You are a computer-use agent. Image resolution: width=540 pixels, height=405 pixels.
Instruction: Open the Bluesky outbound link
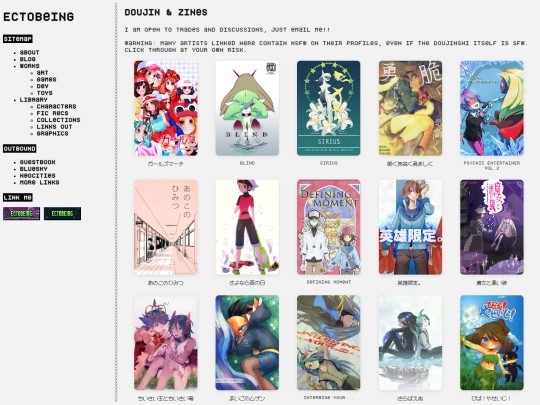(33, 169)
